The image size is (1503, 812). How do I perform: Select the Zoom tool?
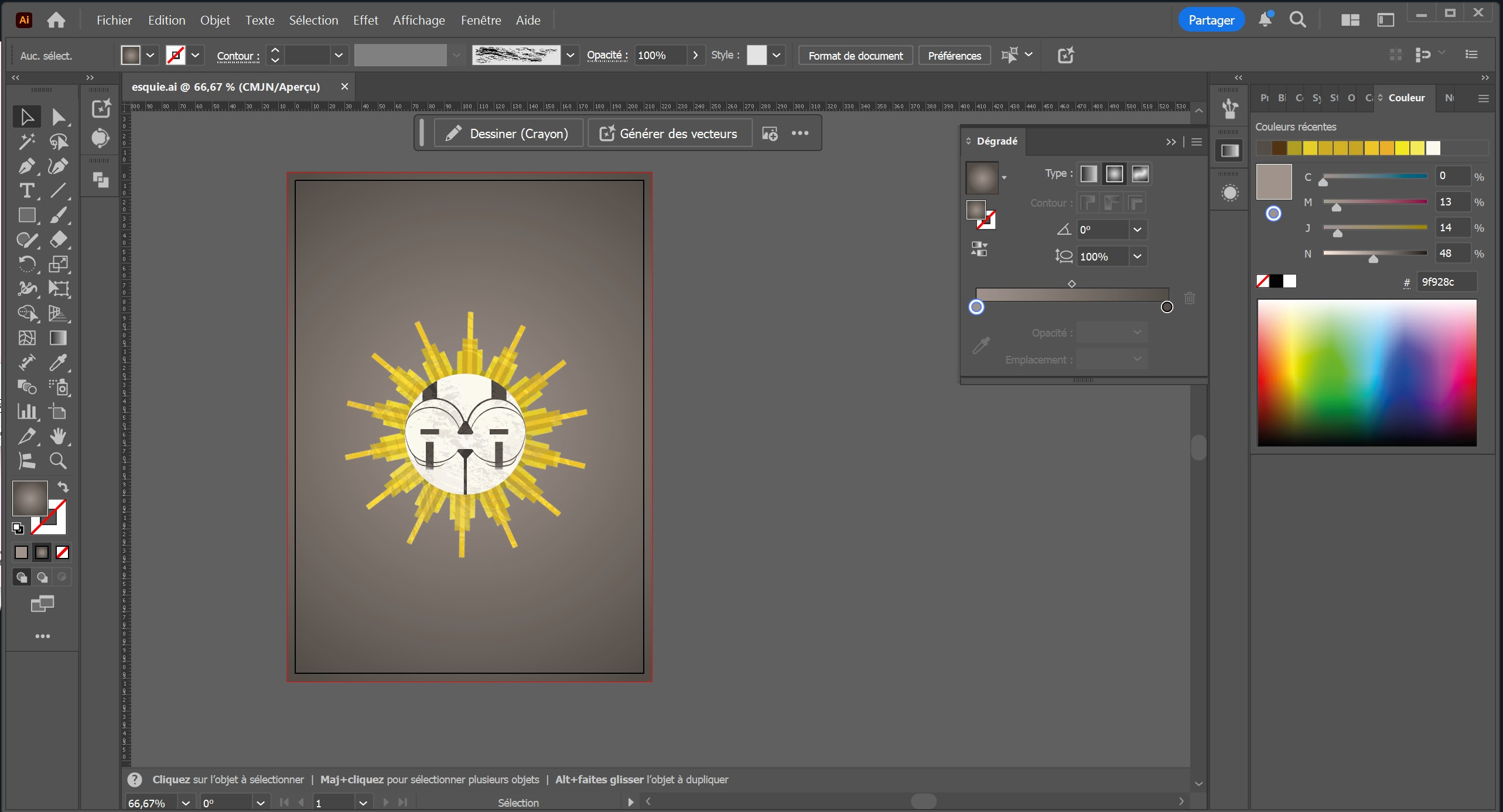pos(57,461)
